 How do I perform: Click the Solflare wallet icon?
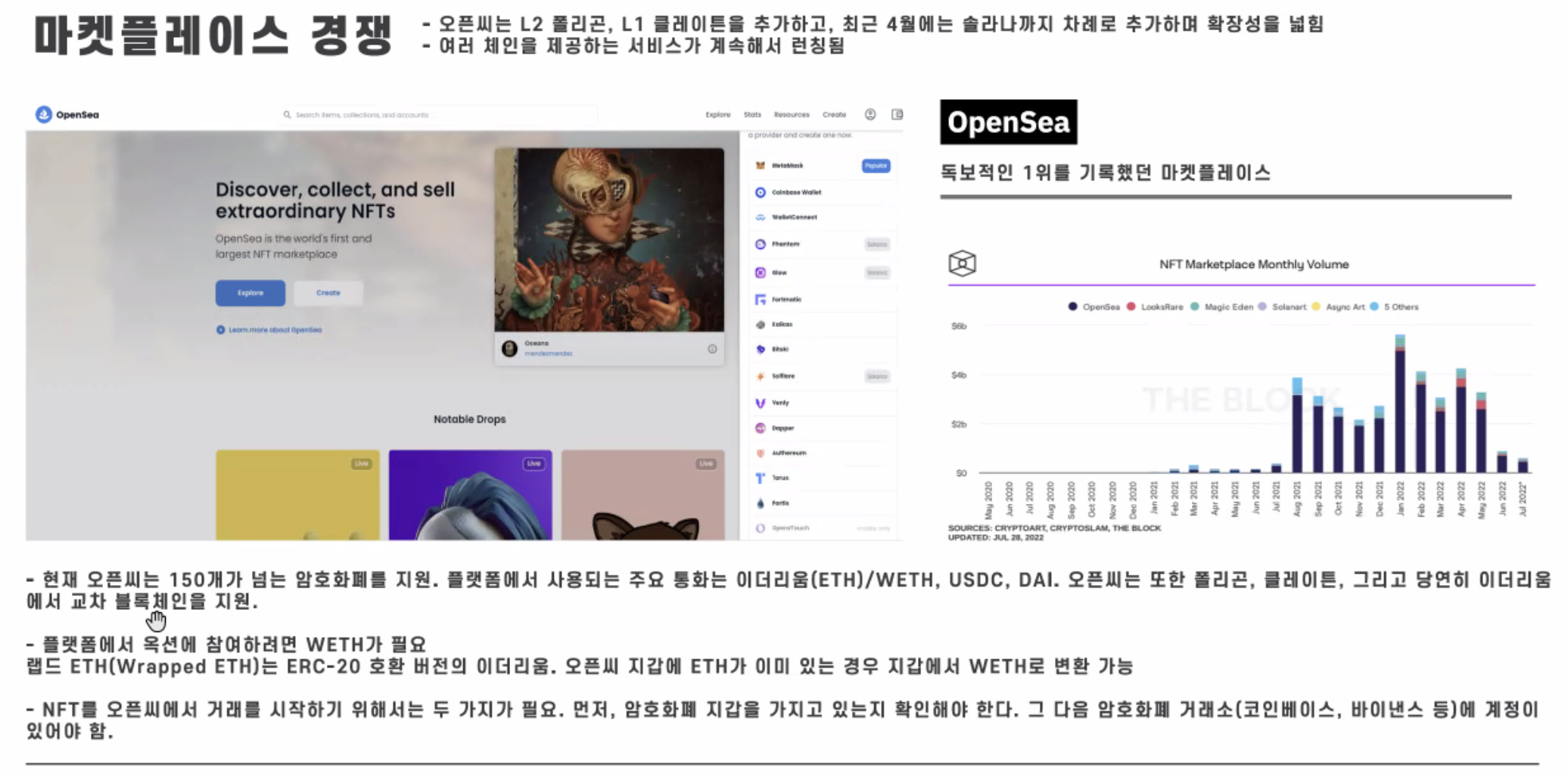761,376
